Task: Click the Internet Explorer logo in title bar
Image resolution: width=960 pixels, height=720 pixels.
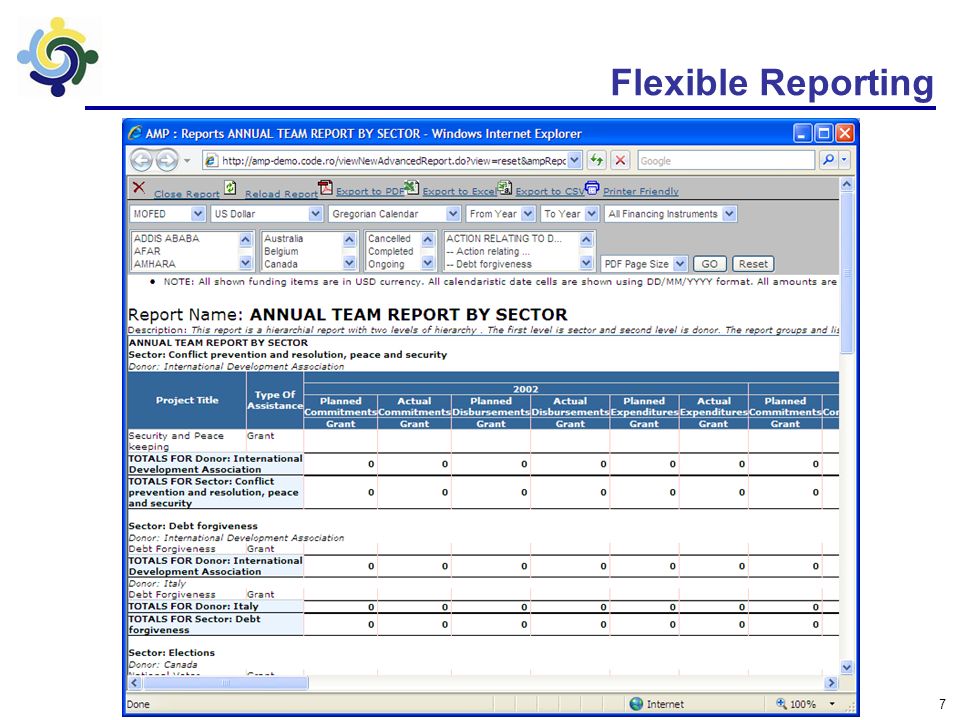Action: 135,133
